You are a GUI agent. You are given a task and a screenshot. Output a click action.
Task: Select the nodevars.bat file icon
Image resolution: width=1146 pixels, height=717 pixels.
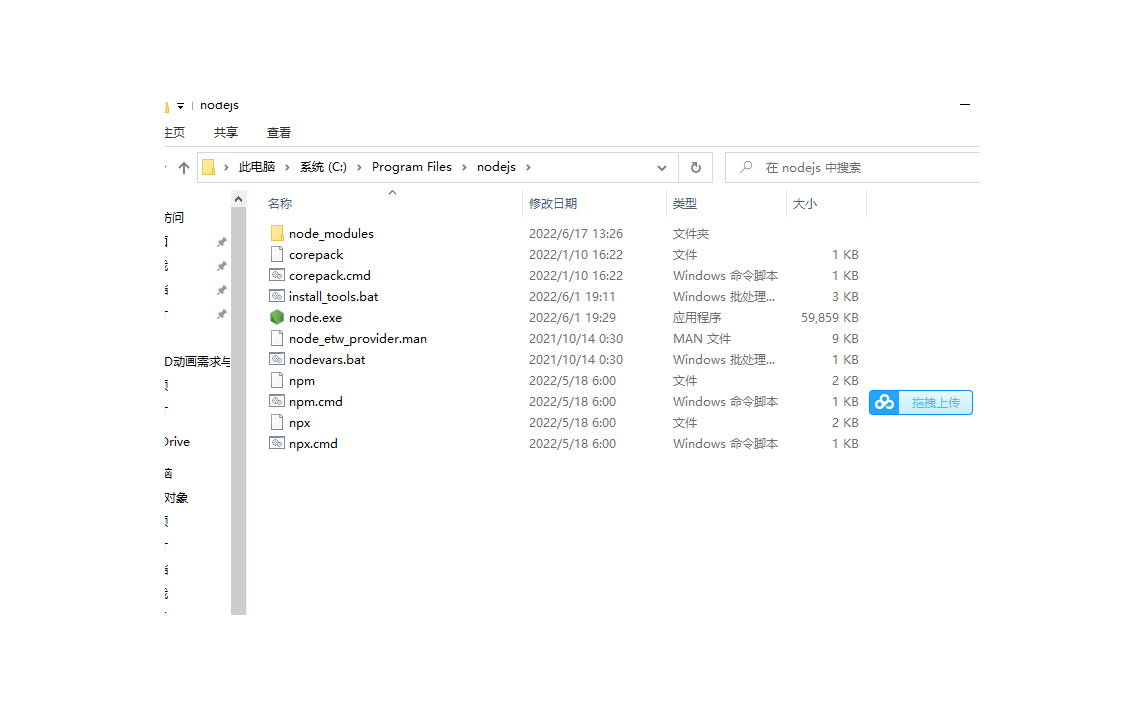click(277, 360)
